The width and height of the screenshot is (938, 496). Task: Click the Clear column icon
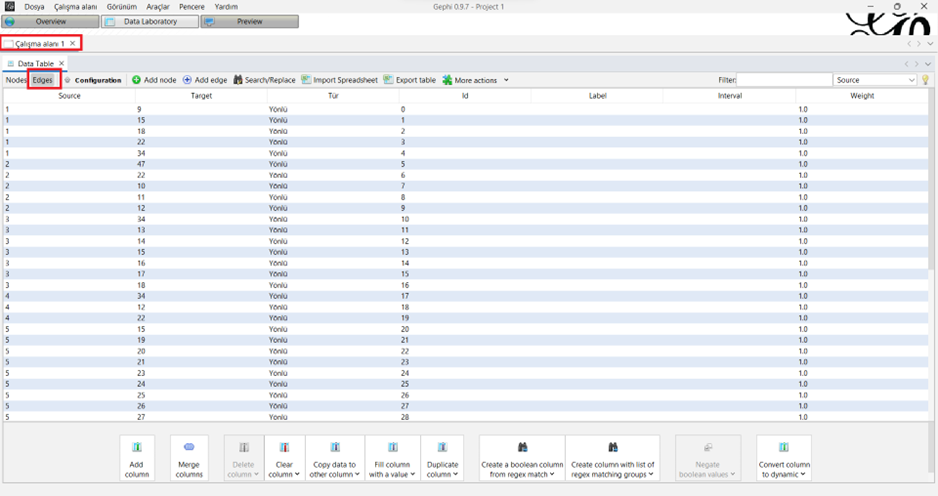click(x=284, y=447)
